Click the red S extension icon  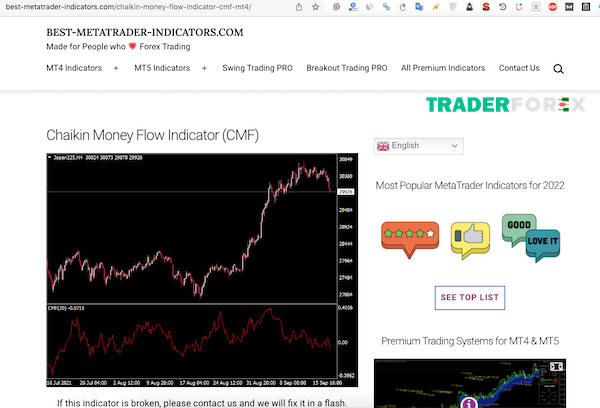tap(486, 7)
